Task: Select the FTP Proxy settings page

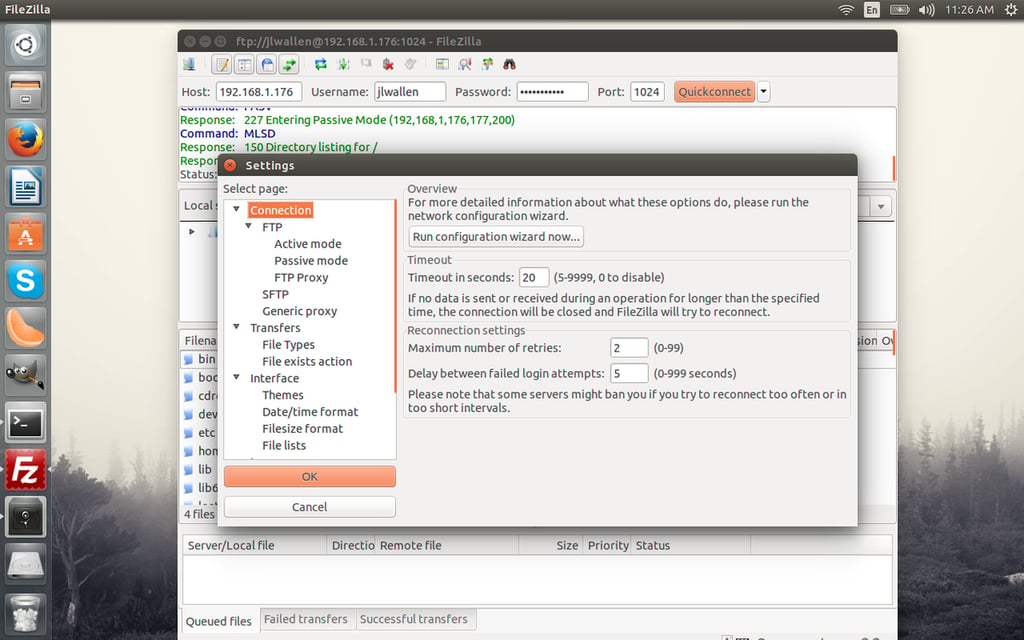Action: tap(301, 278)
